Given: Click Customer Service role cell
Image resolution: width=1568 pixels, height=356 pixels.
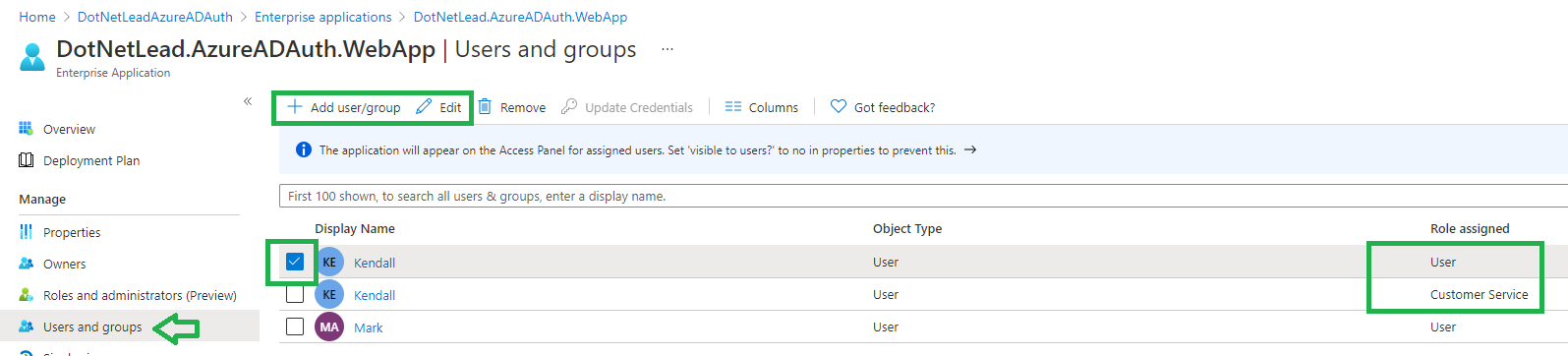Looking at the screenshot, I should [1479, 294].
